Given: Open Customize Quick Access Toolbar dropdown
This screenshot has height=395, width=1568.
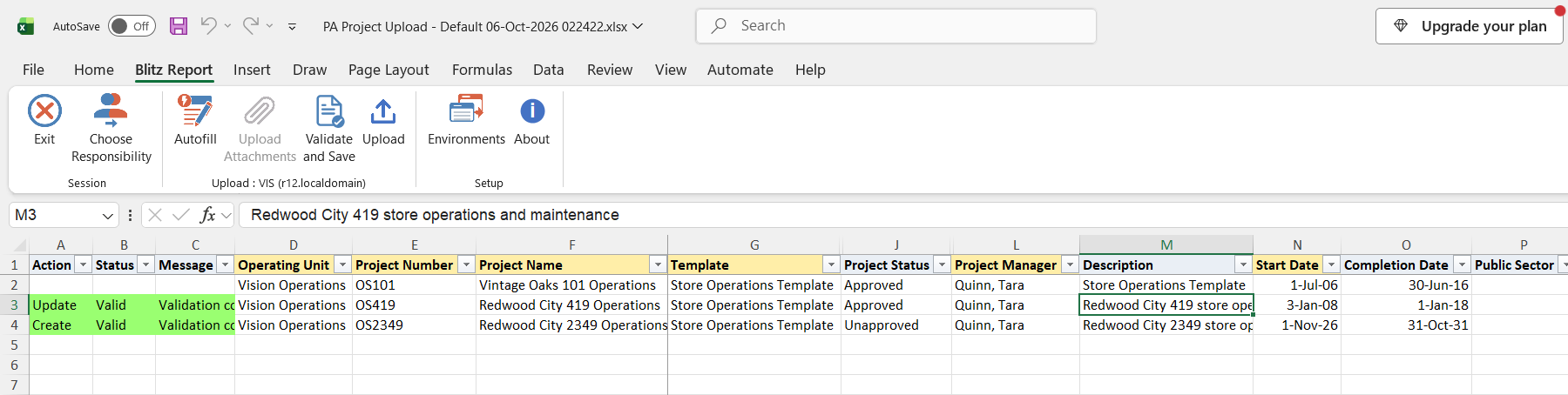Looking at the screenshot, I should (x=292, y=27).
